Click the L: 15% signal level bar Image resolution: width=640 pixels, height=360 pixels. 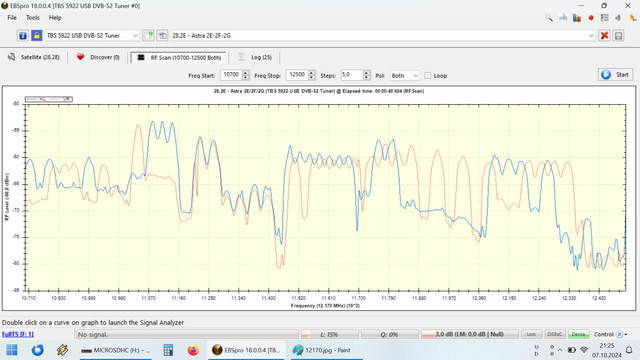coord(329,334)
